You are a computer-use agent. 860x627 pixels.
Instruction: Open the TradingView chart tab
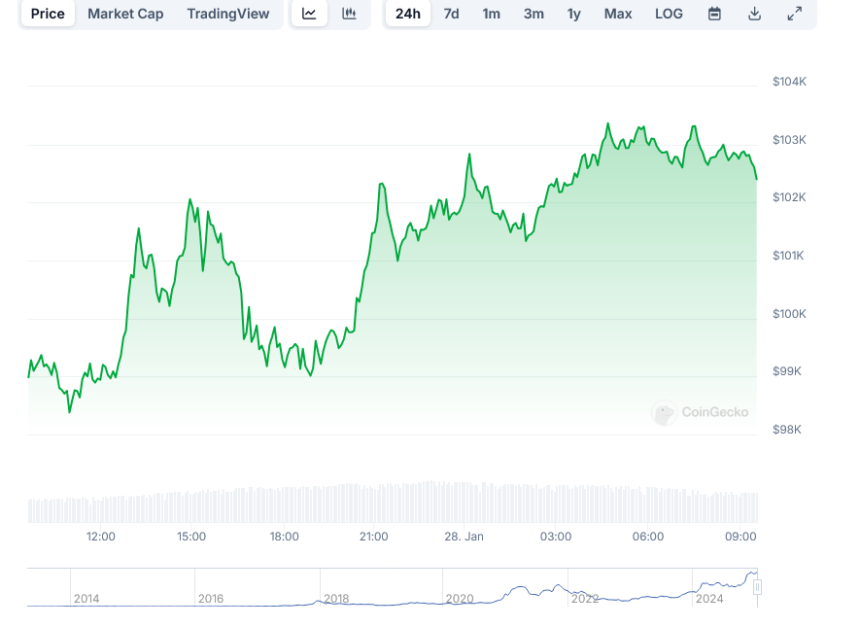click(228, 14)
